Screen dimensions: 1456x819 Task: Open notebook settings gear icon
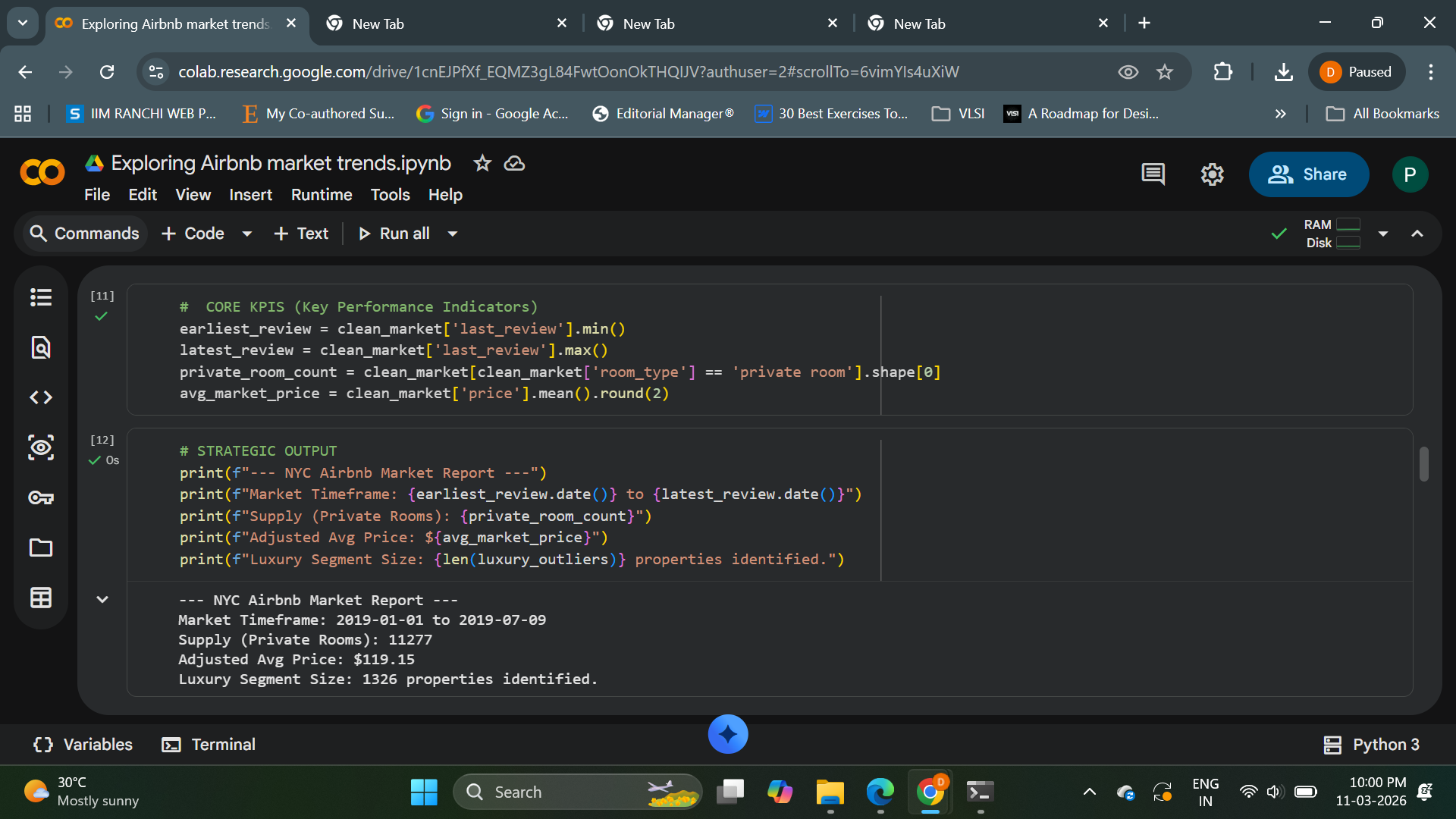(1212, 174)
